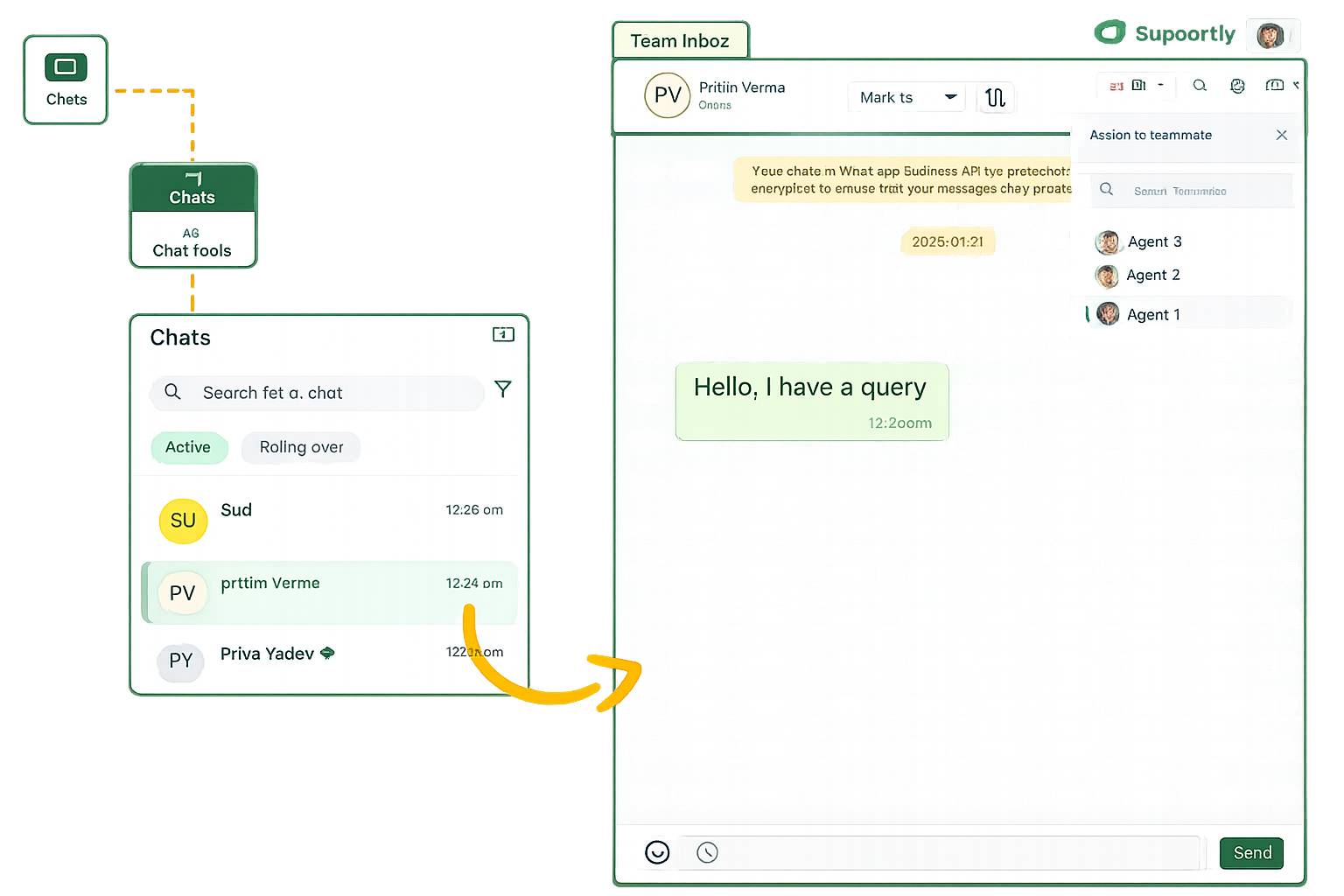Screen dimensions: 1344x896
Task: Select the Active filter tab
Action: (188, 447)
